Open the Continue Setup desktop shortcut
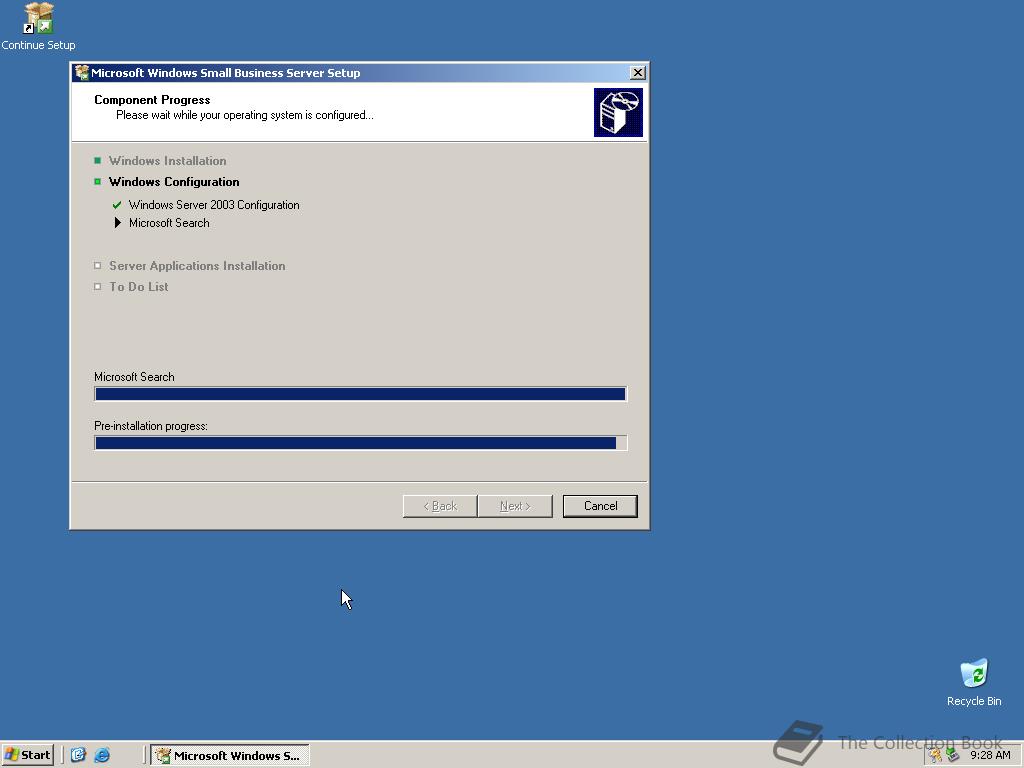1024x768 pixels. [x=38, y=26]
